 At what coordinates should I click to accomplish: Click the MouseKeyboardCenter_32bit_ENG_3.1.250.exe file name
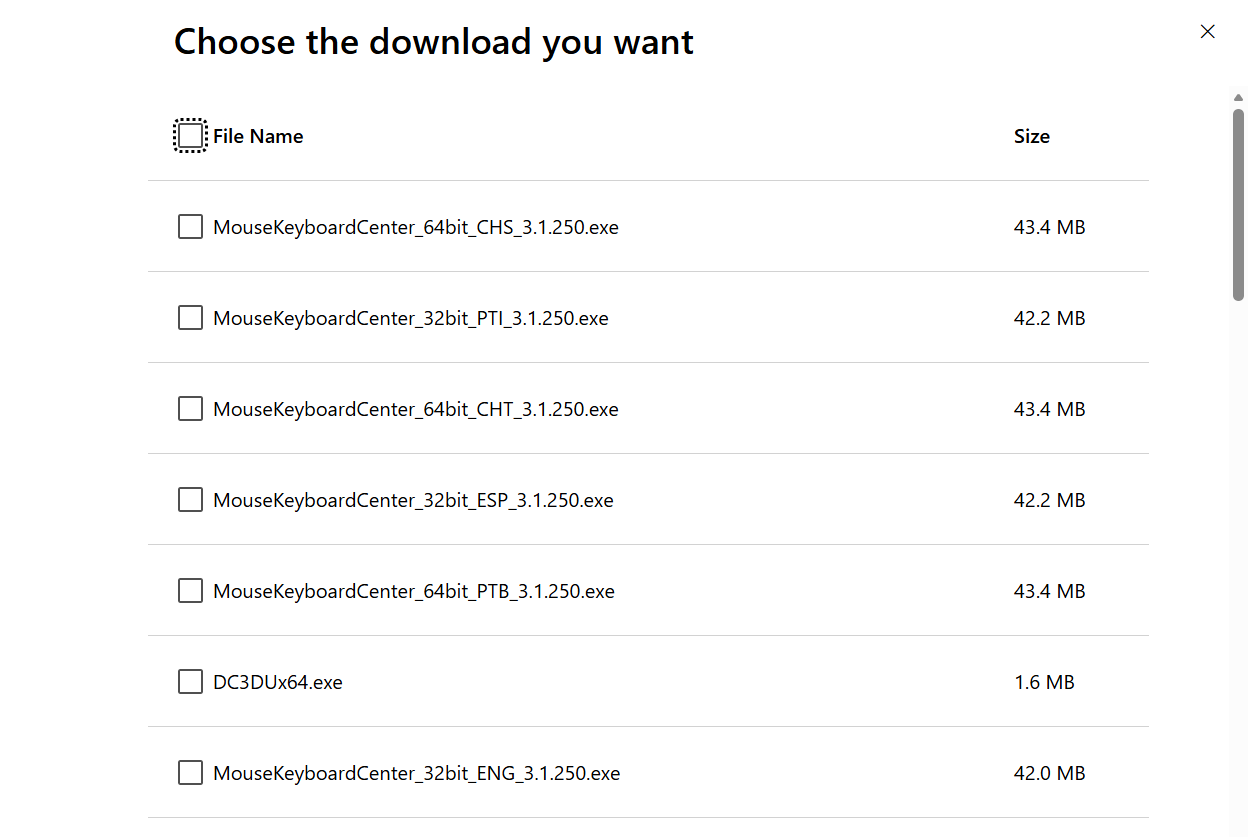pos(416,773)
